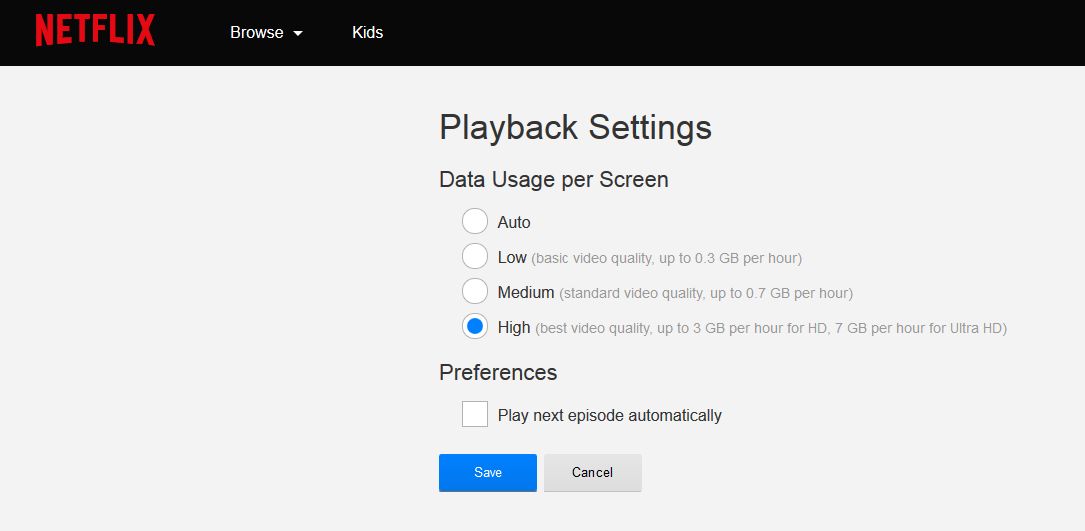
Task: Click the 'Medium' option label text
Action: (x=526, y=292)
